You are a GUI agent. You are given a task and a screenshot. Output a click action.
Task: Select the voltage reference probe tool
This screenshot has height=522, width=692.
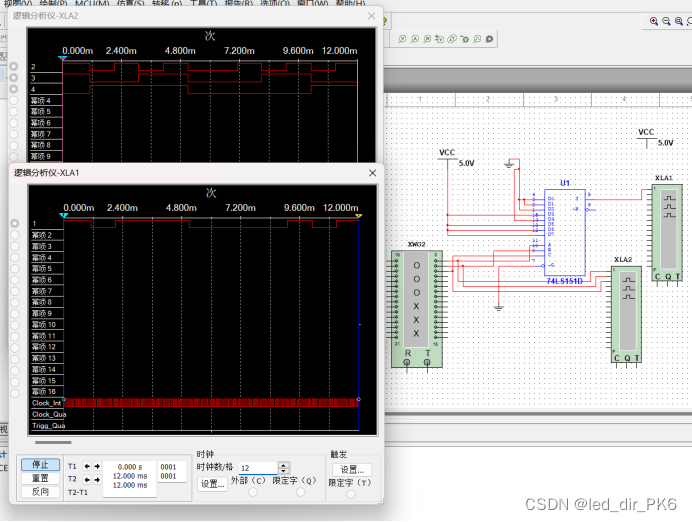tap(464, 39)
